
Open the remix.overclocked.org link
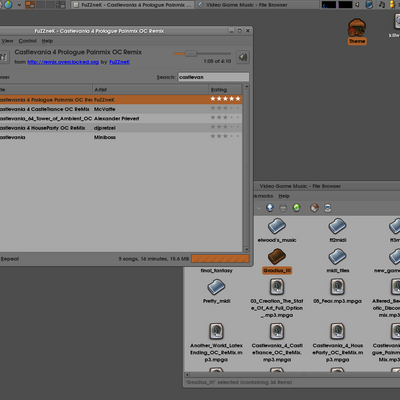tap(63, 62)
